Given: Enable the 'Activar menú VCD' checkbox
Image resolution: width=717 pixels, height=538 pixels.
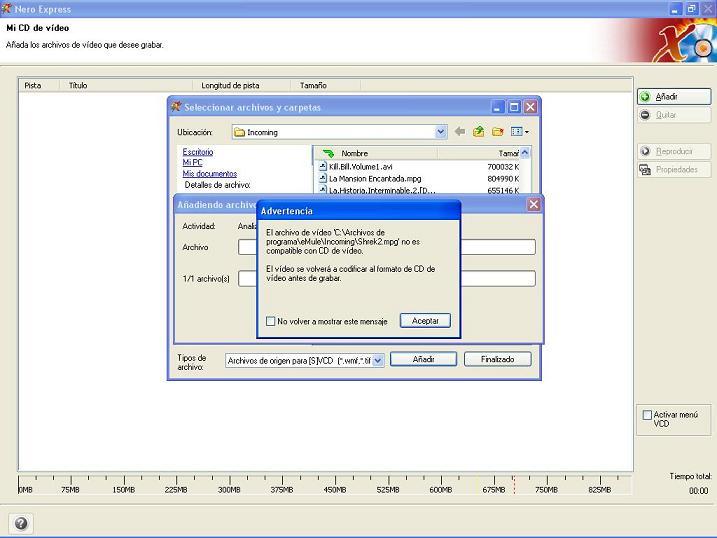Looking at the screenshot, I should tap(647, 415).
